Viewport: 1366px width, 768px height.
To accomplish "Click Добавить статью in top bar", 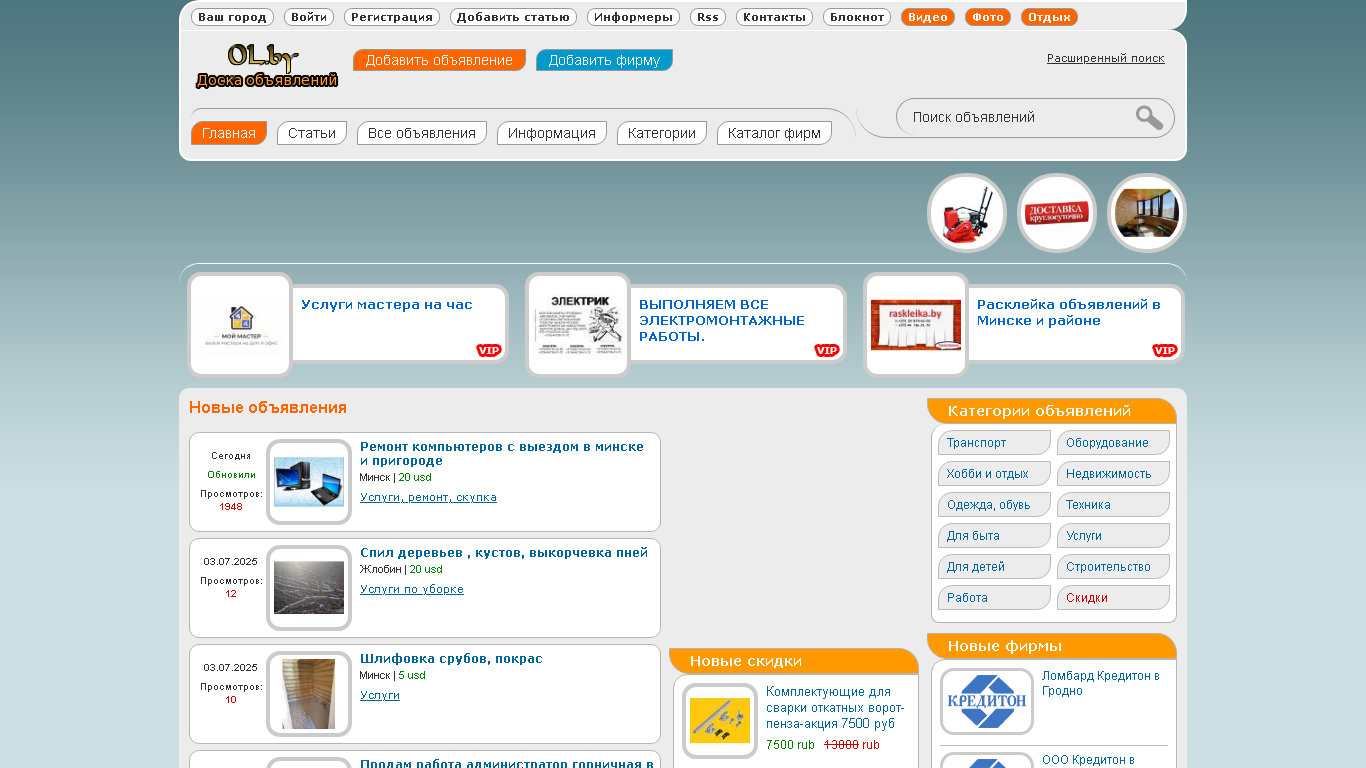I will [513, 17].
